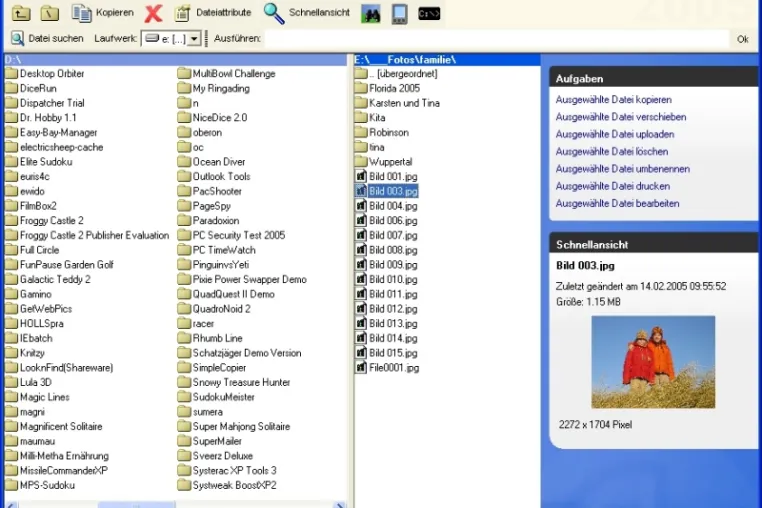This screenshot has width=762, height=508.
Task: Click the Bild 003.jpg preview thumbnail
Action: point(653,362)
